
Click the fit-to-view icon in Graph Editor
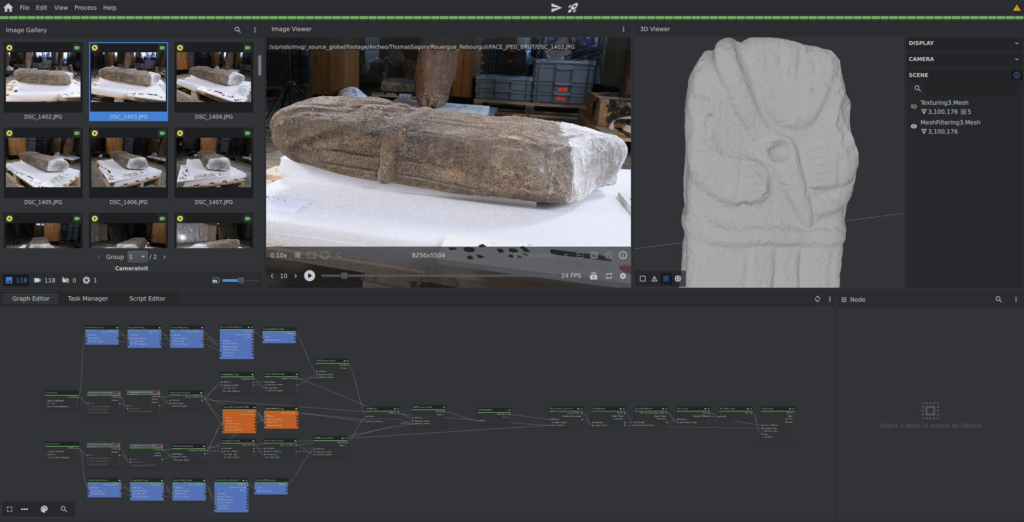coord(9,509)
